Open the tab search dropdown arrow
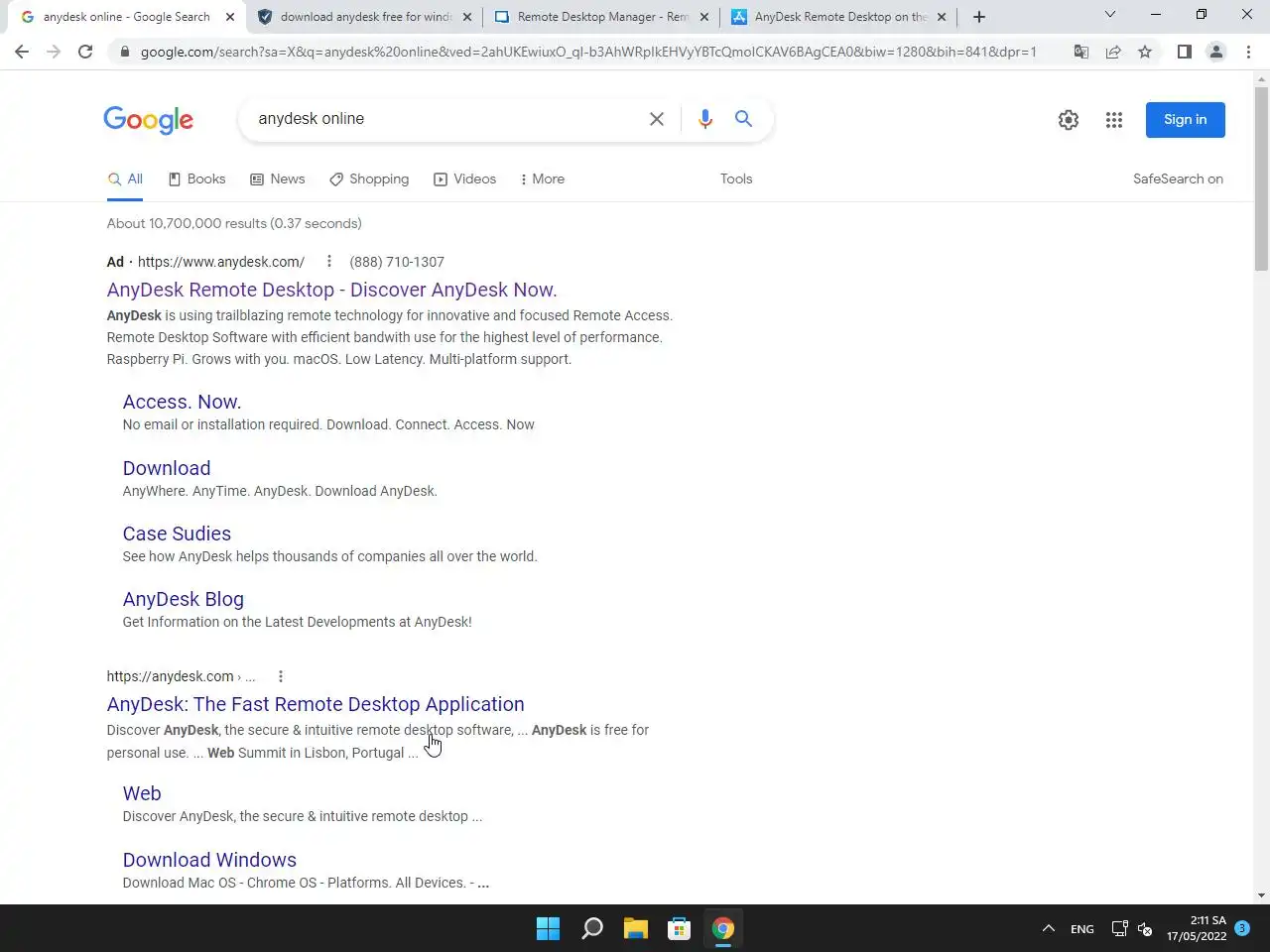 (1110, 15)
